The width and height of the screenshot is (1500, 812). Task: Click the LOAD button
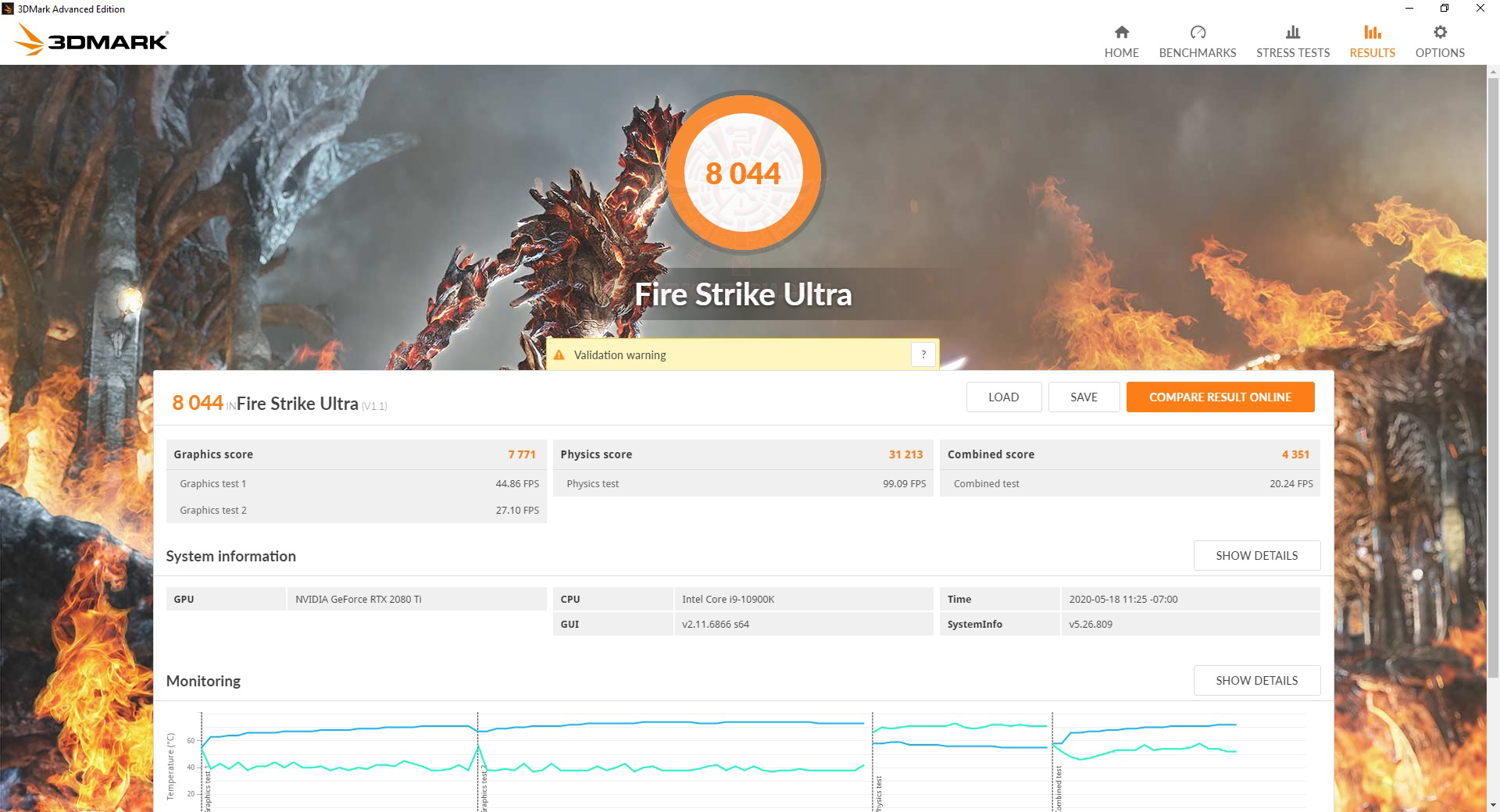click(x=1003, y=397)
